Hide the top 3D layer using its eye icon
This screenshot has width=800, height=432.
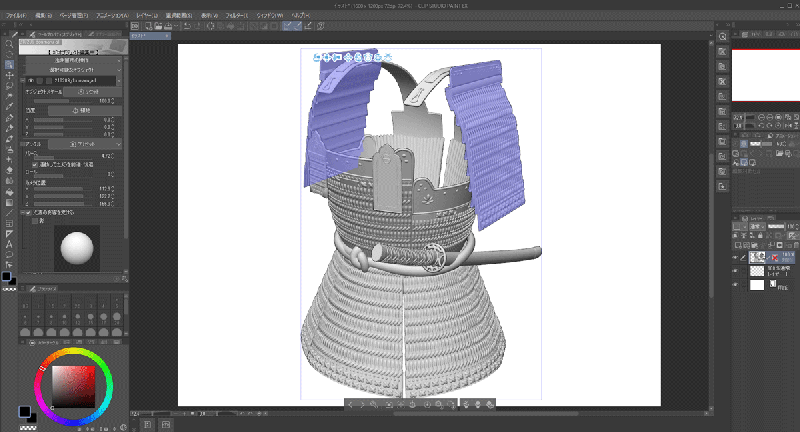735,257
